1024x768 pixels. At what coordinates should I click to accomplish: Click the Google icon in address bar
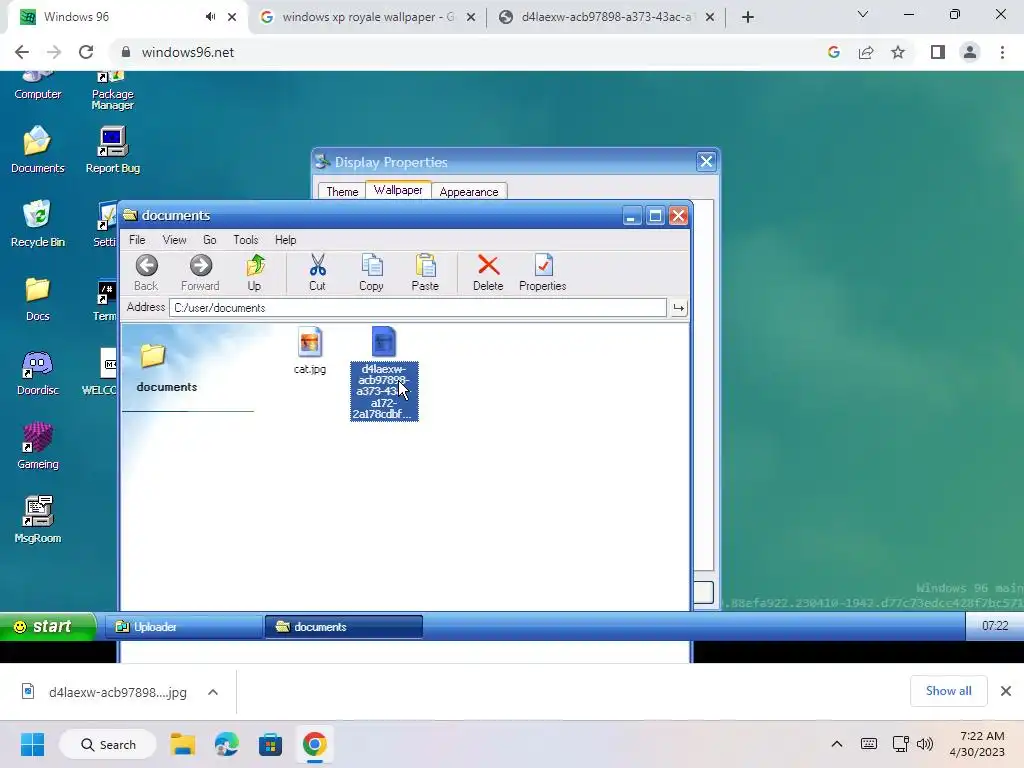click(x=833, y=52)
